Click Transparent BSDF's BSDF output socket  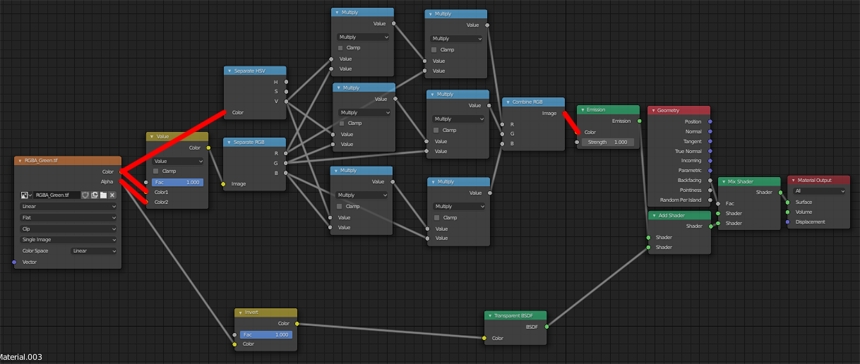(546, 327)
